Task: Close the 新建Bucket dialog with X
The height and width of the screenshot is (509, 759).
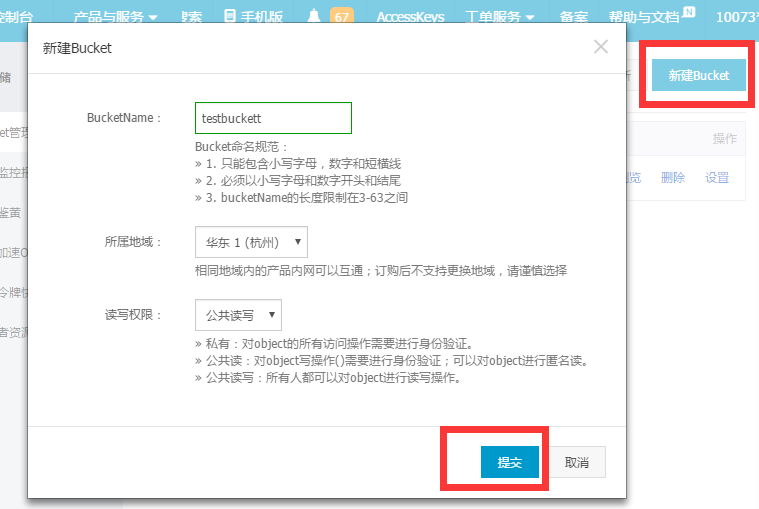Action: [600, 46]
